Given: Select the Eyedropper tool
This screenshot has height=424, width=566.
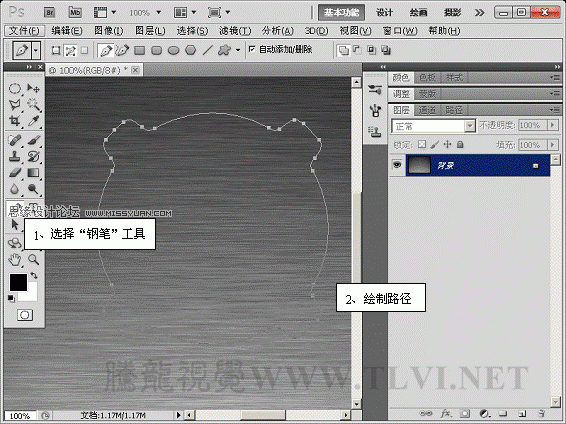Looking at the screenshot, I should [x=33, y=121].
